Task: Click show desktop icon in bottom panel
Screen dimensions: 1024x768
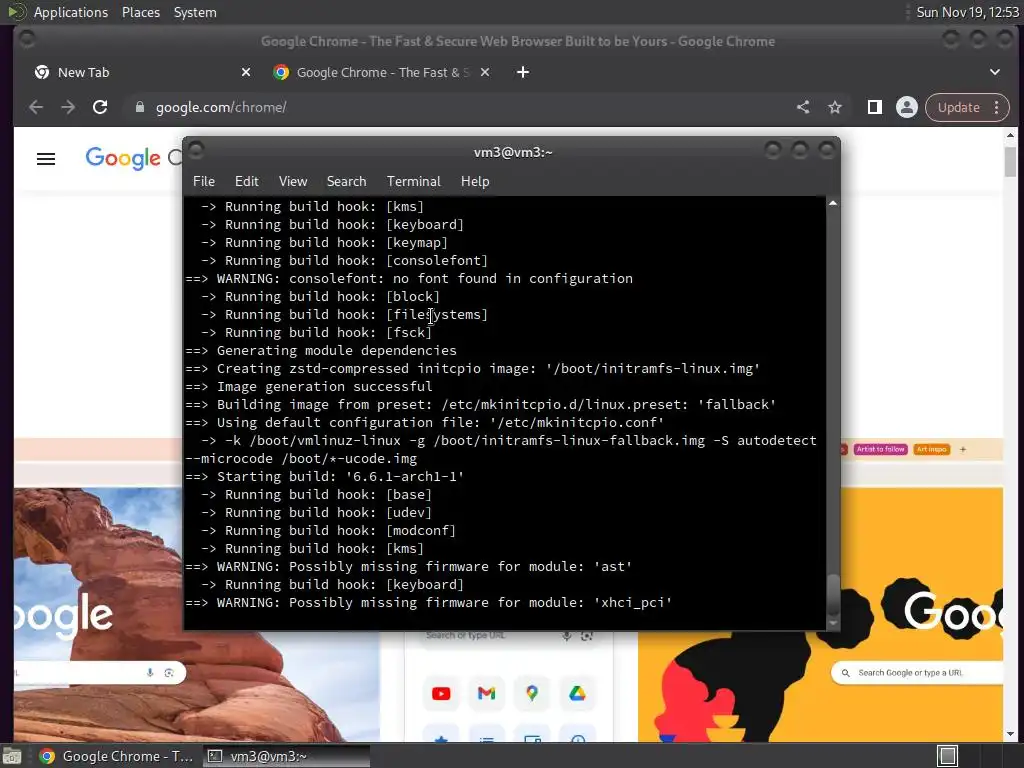Action: click(12, 756)
